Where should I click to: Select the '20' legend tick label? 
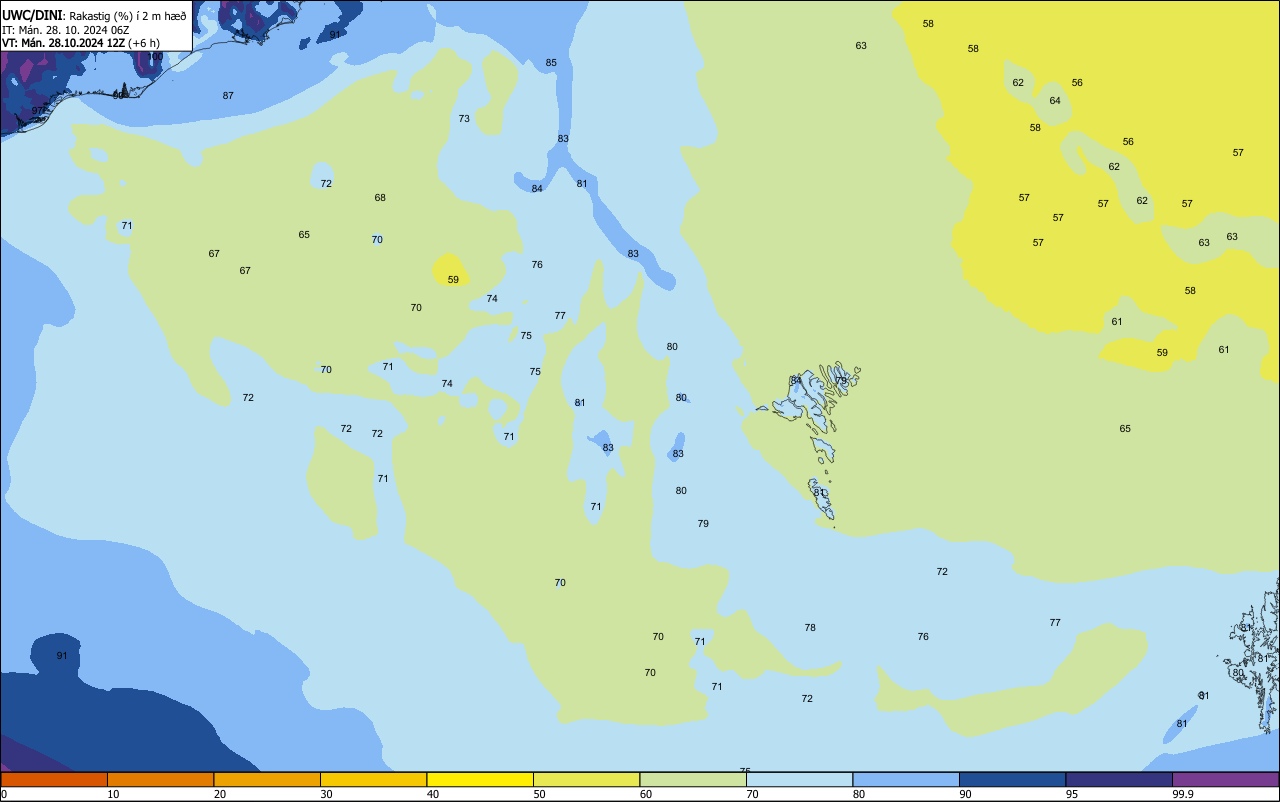[x=220, y=794]
